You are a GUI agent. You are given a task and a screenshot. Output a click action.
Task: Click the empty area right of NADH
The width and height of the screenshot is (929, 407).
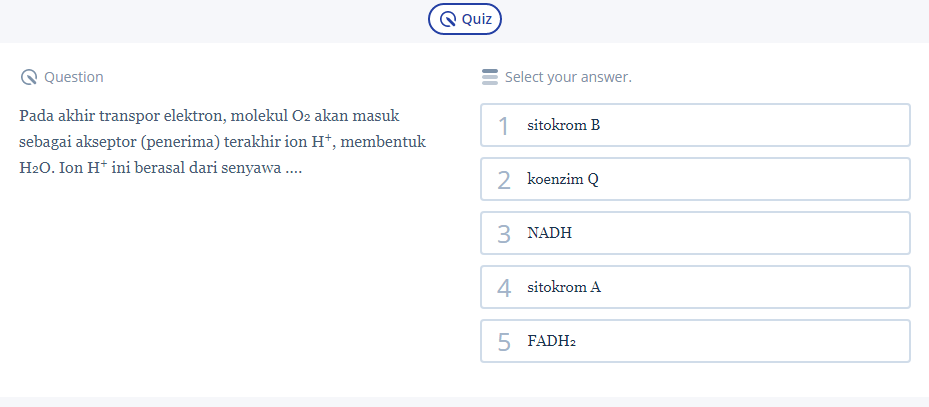pos(740,233)
